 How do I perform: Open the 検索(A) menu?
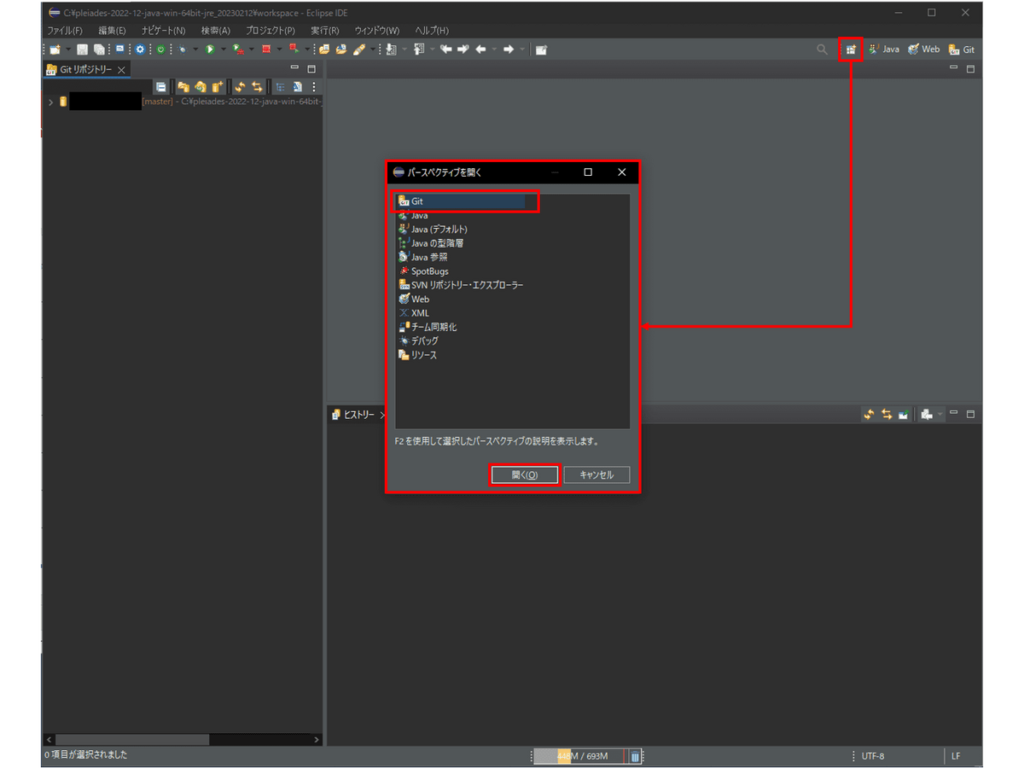coord(216,31)
